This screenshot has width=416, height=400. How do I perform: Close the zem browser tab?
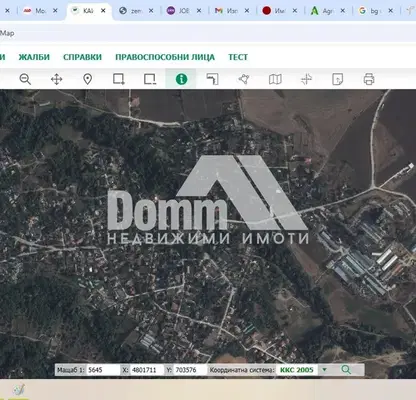point(151,11)
